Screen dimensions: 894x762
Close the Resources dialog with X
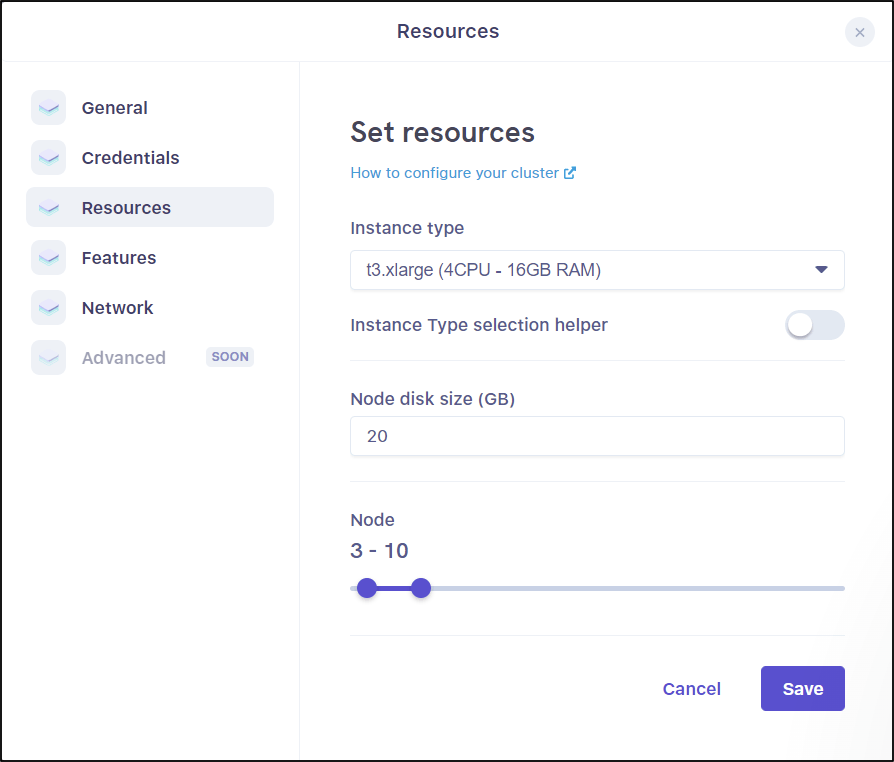click(860, 33)
